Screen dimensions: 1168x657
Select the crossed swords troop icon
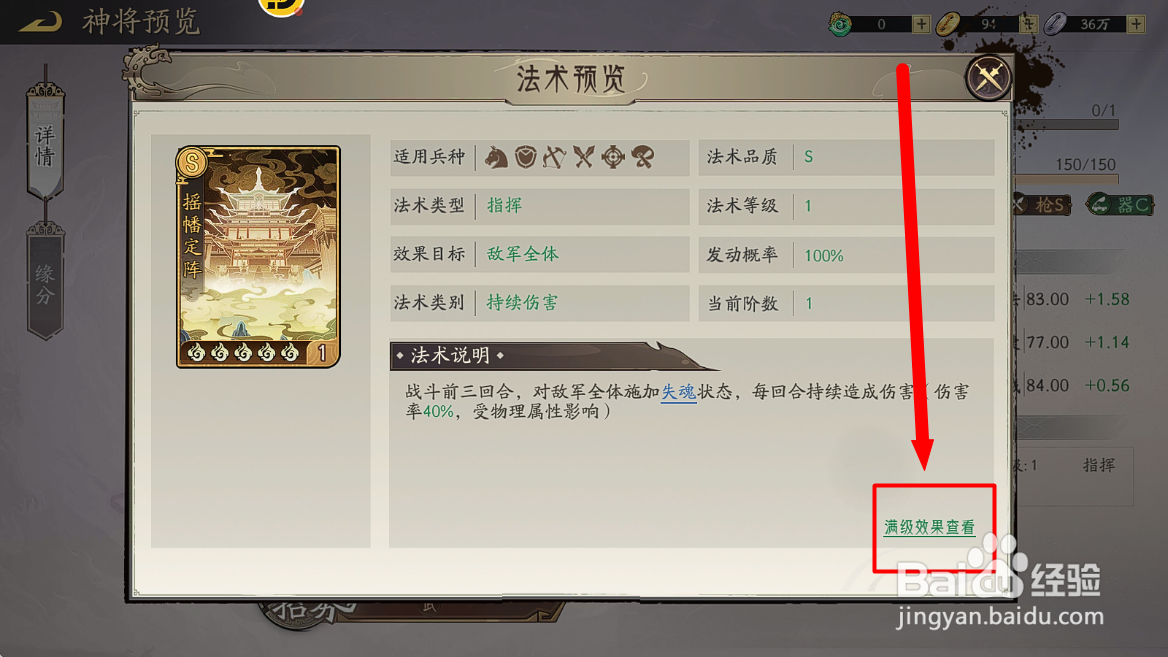(584, 157)
